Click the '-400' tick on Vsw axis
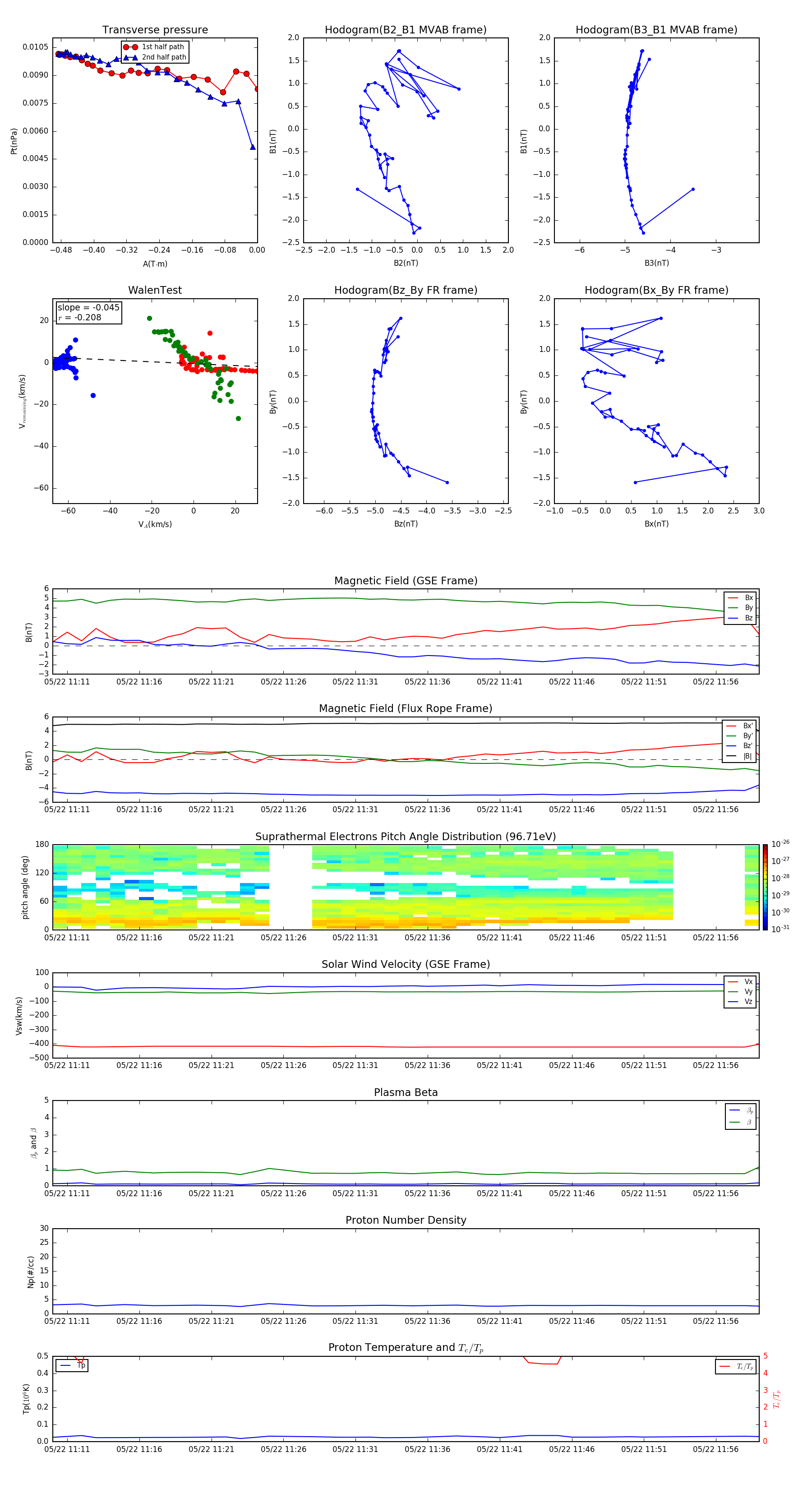This screenshot has height=1489, width=812. click(38, 1044)
